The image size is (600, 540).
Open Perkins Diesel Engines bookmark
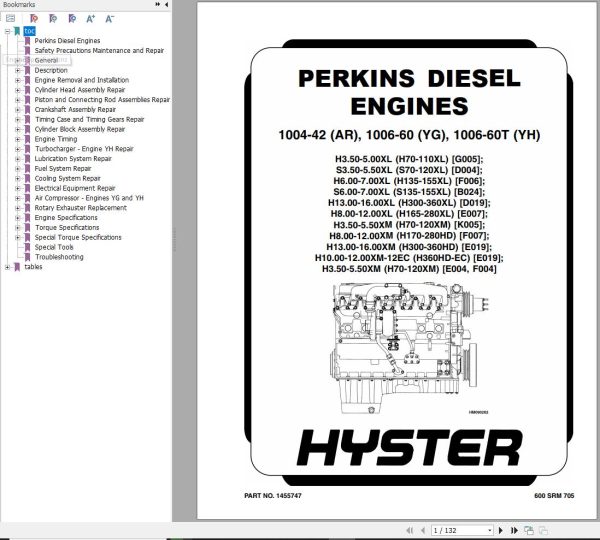[x=67, y=41]
